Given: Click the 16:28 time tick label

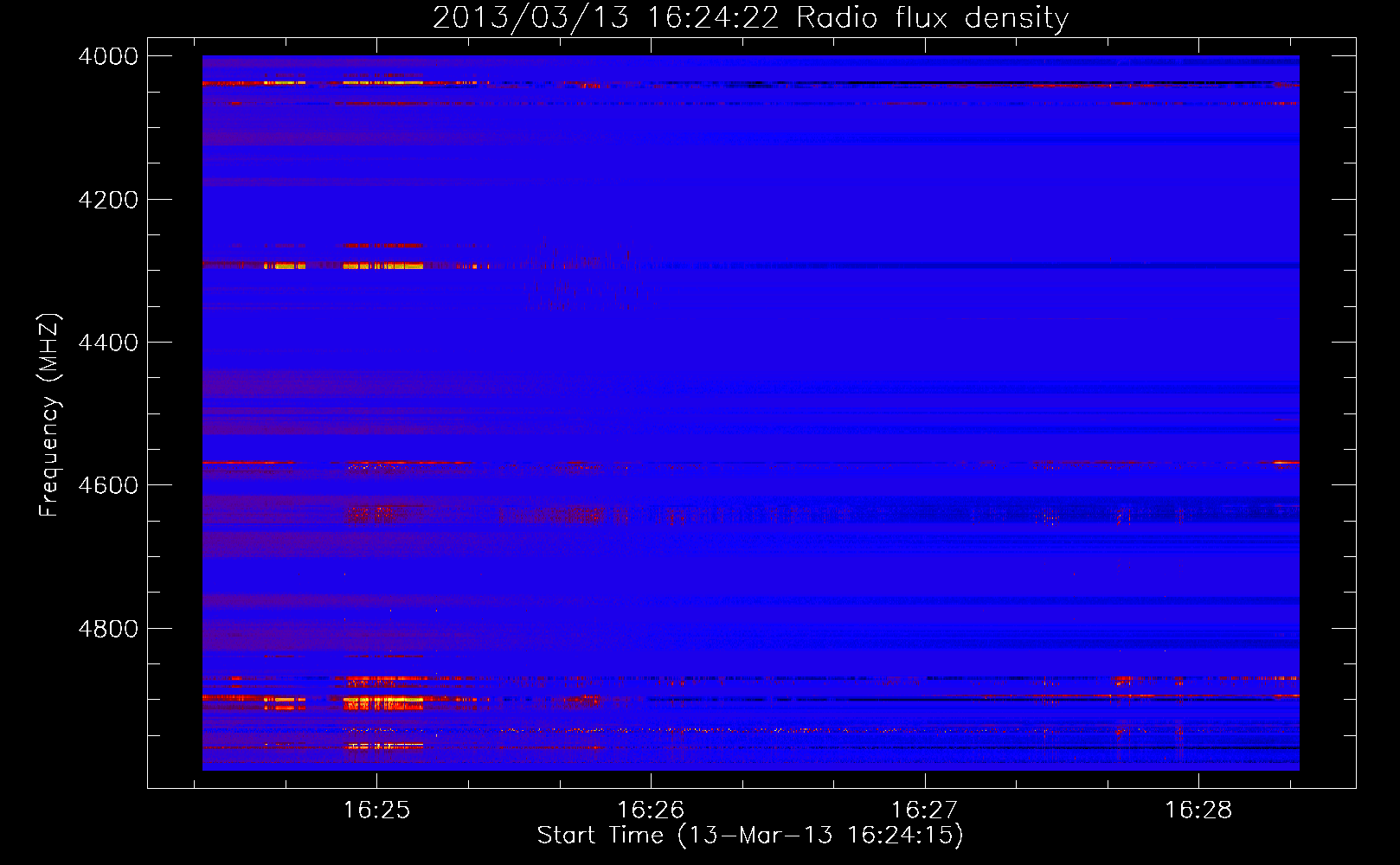Looking at the screenshot, I should pos(1198,811).
